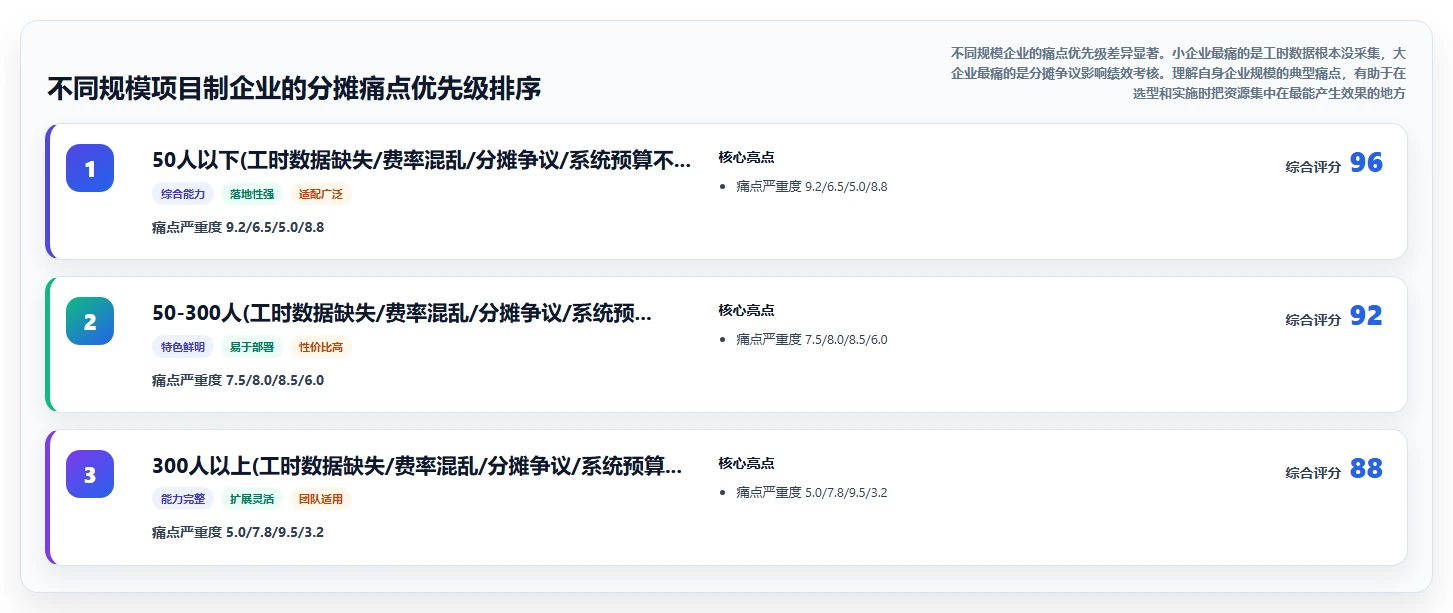Click the score value 92

tap(1366, 316)
